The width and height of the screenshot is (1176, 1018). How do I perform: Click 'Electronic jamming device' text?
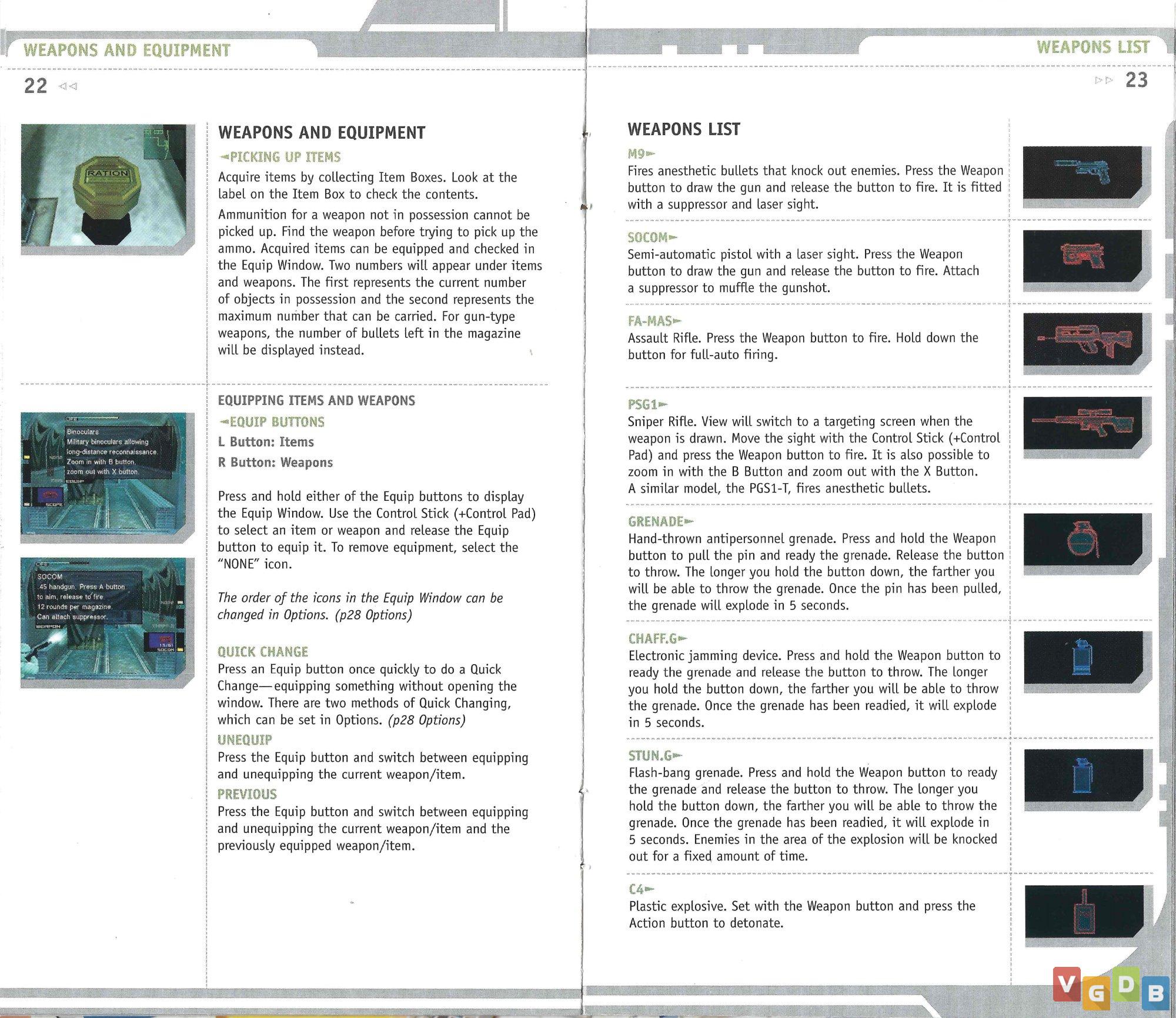point(705,655)
